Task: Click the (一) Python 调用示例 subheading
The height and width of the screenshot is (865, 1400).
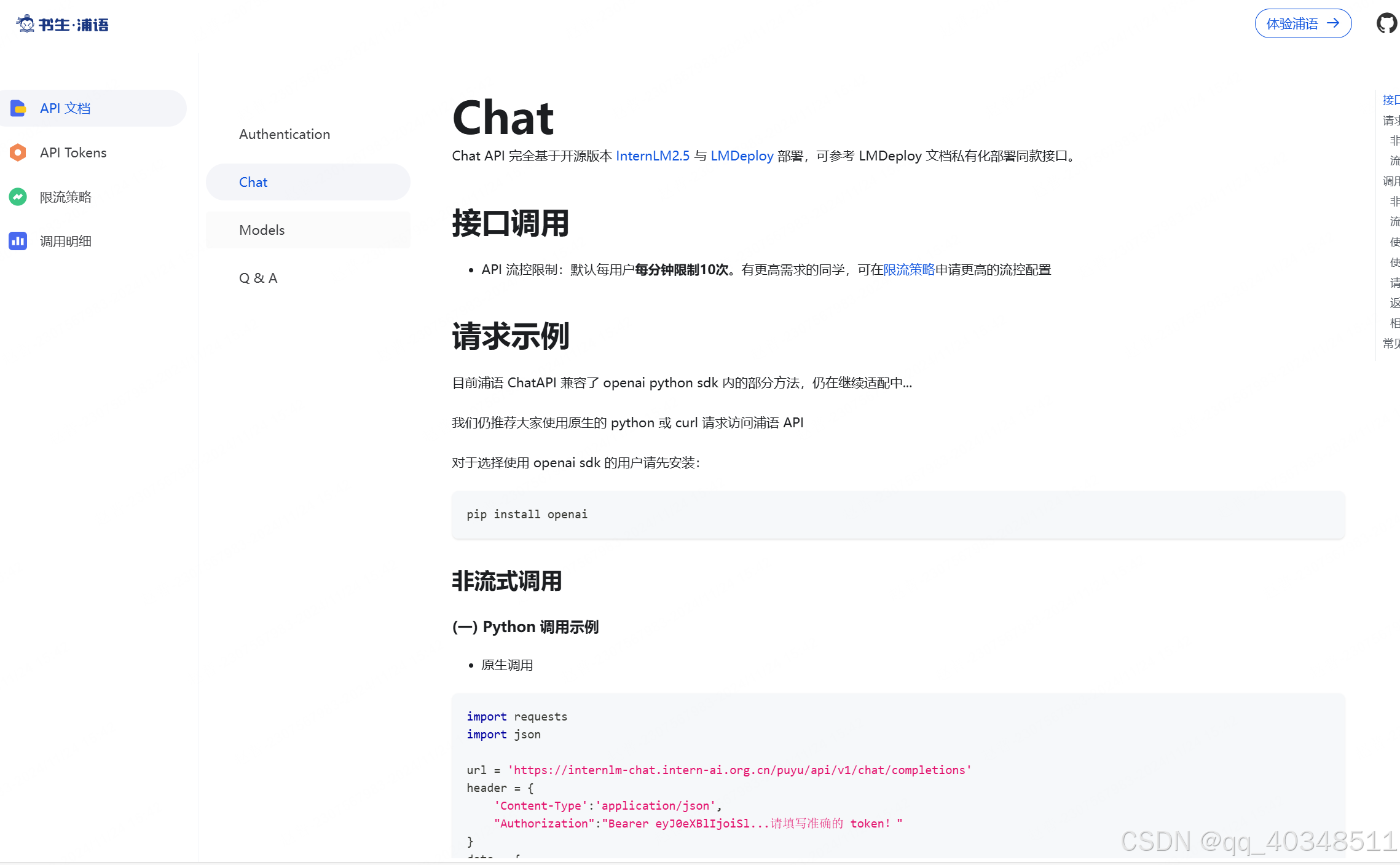Action: click(525, 627)
